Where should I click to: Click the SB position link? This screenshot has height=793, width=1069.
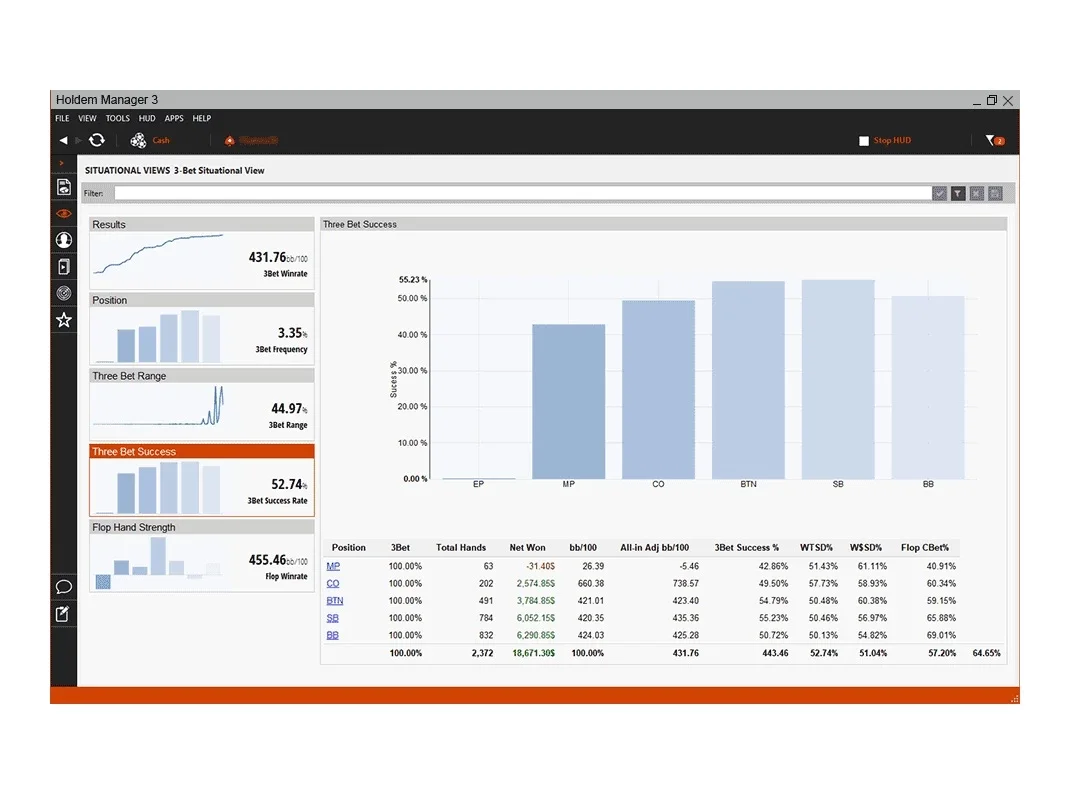point(332,618)
